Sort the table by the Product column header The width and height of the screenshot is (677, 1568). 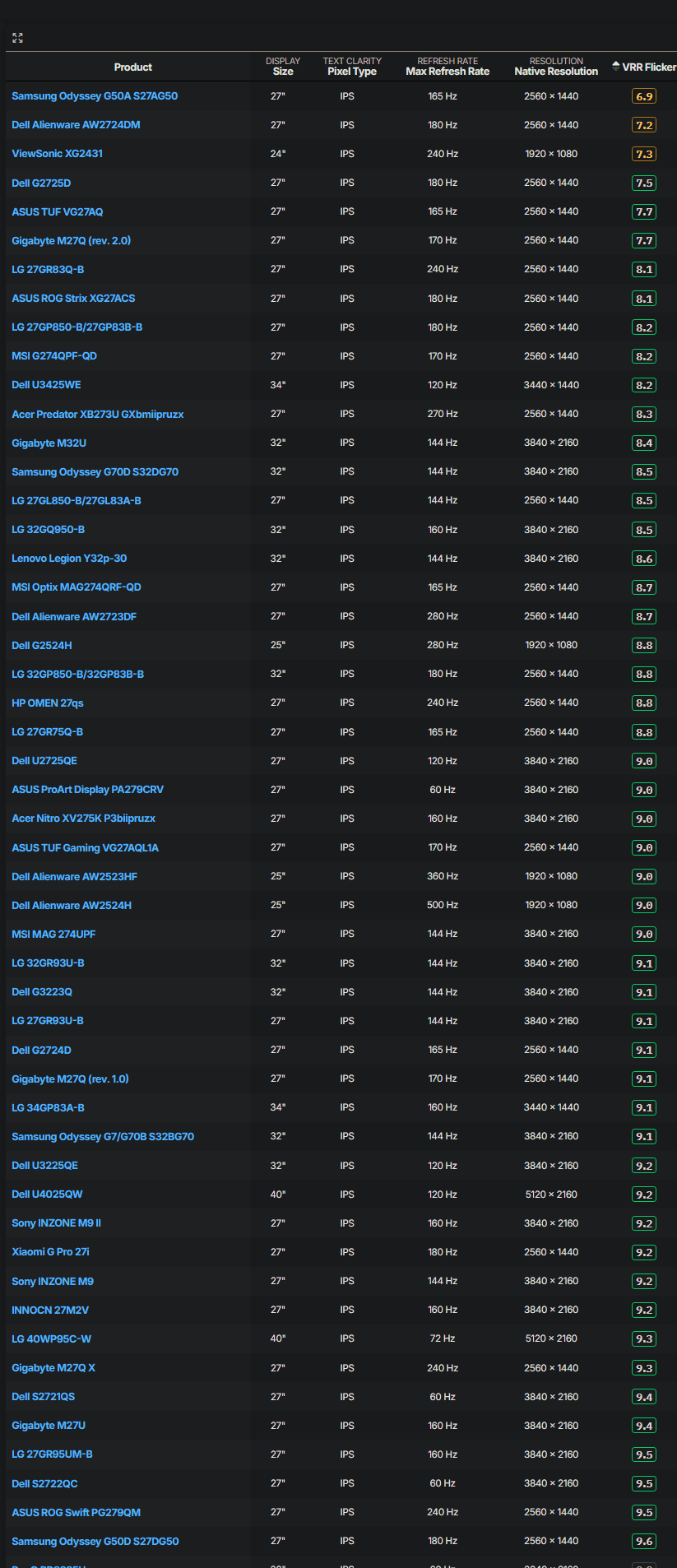tap(132, 67)
